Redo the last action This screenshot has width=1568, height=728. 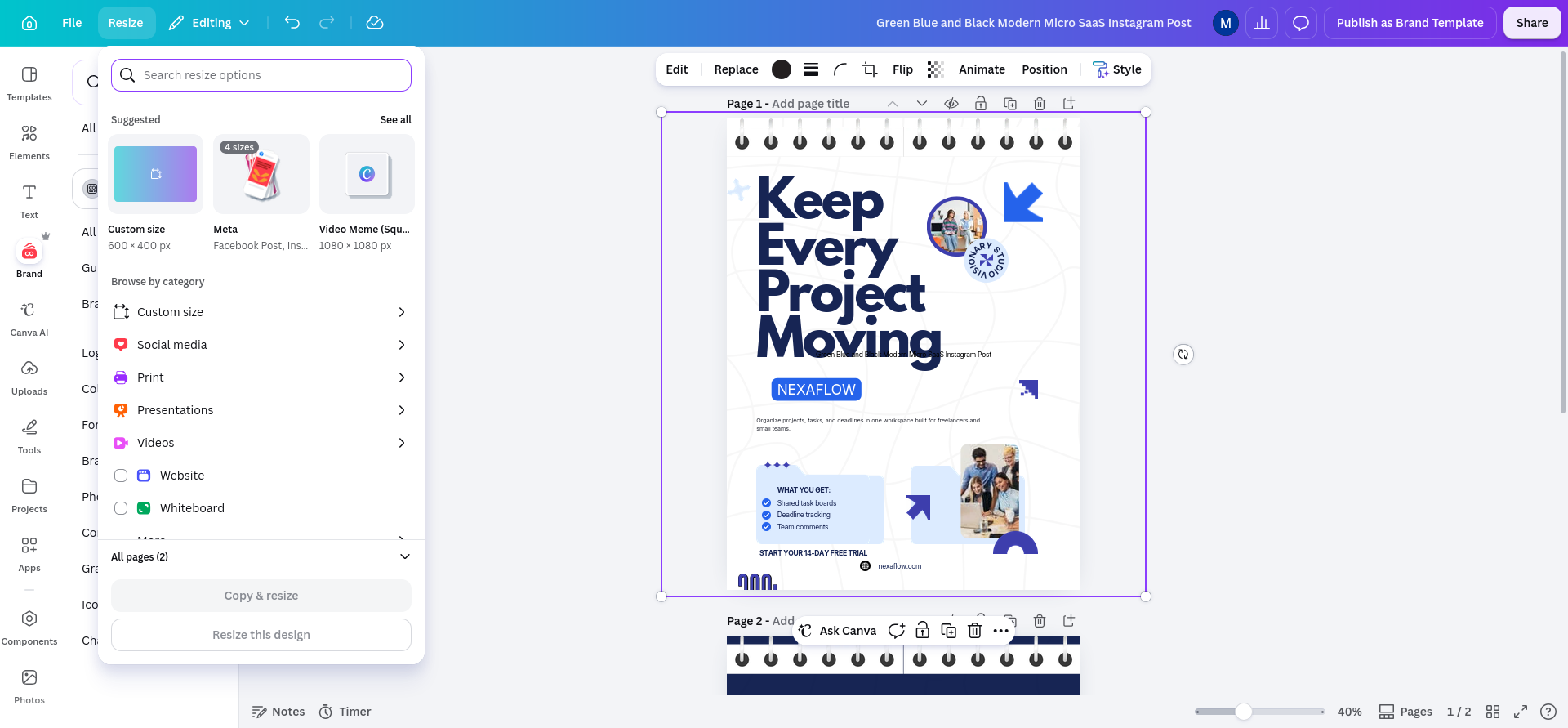coord(327,23)
